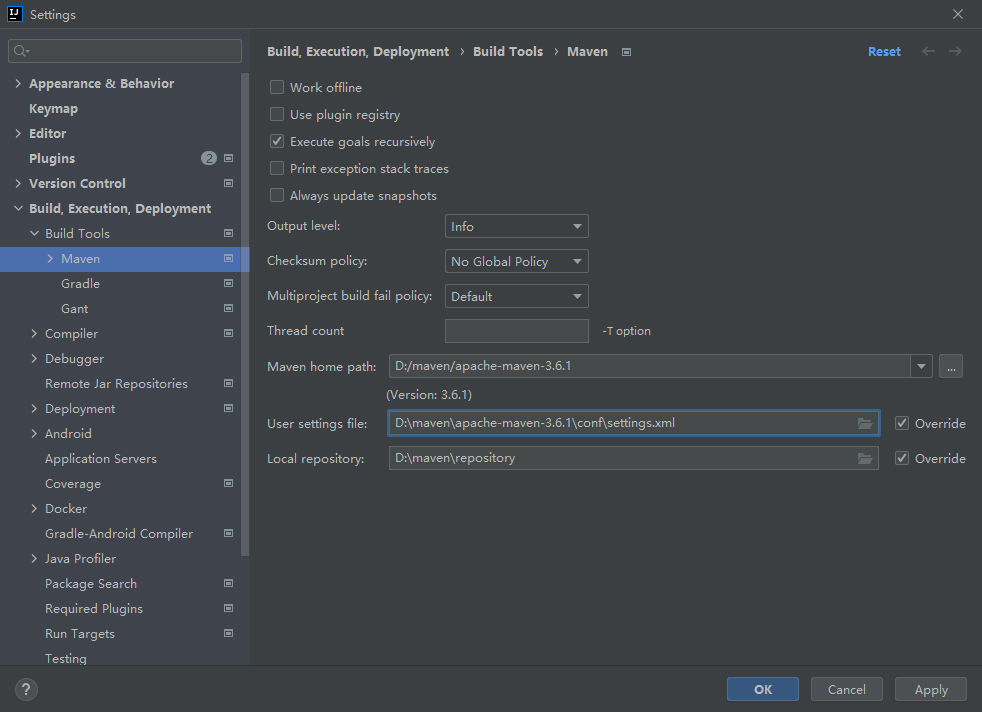
Task: Open the Checksum policy dropdown
Action: pos(516,262)
